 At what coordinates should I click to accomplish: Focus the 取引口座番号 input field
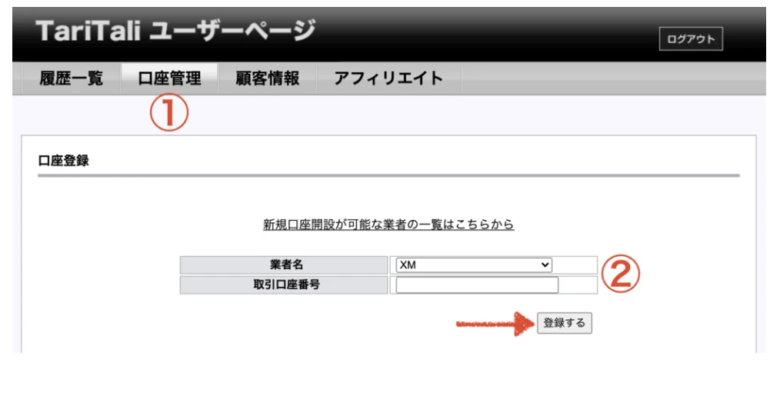(477, 285)
